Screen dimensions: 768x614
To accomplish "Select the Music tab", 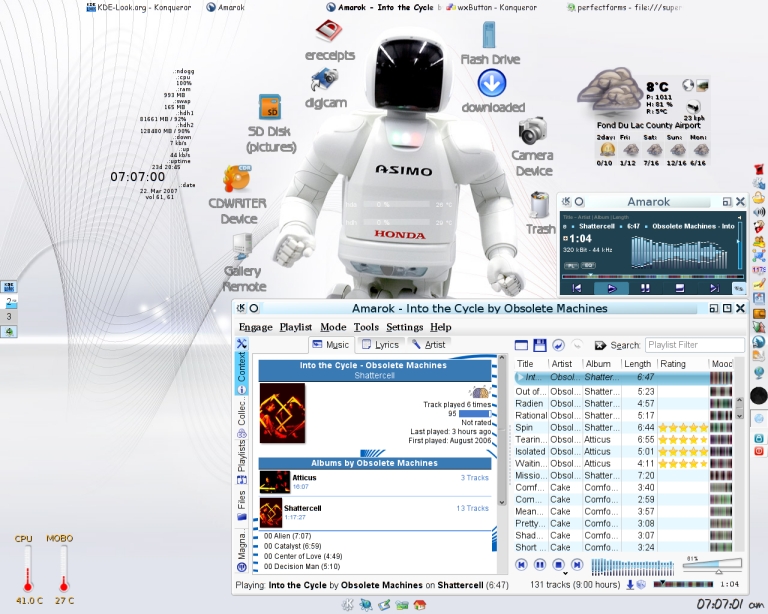I will point(331,345).
